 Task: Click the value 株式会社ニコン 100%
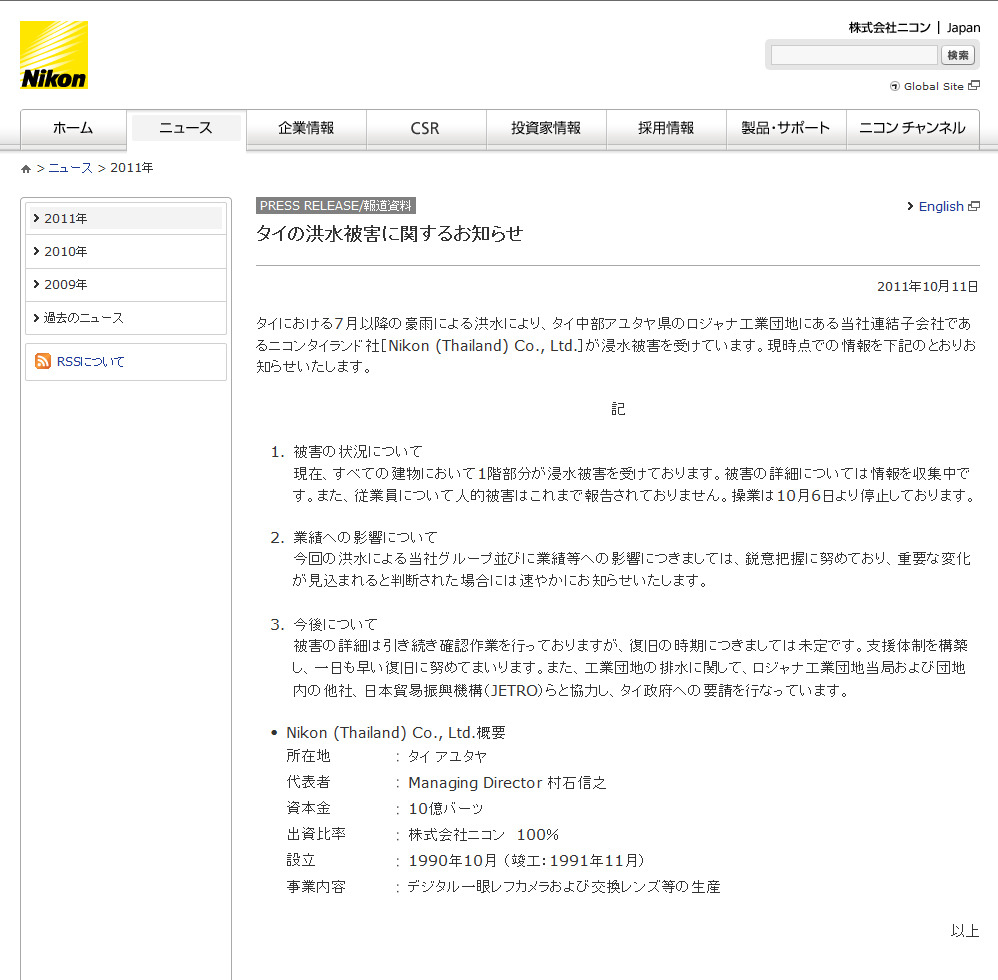click(484, 834)
